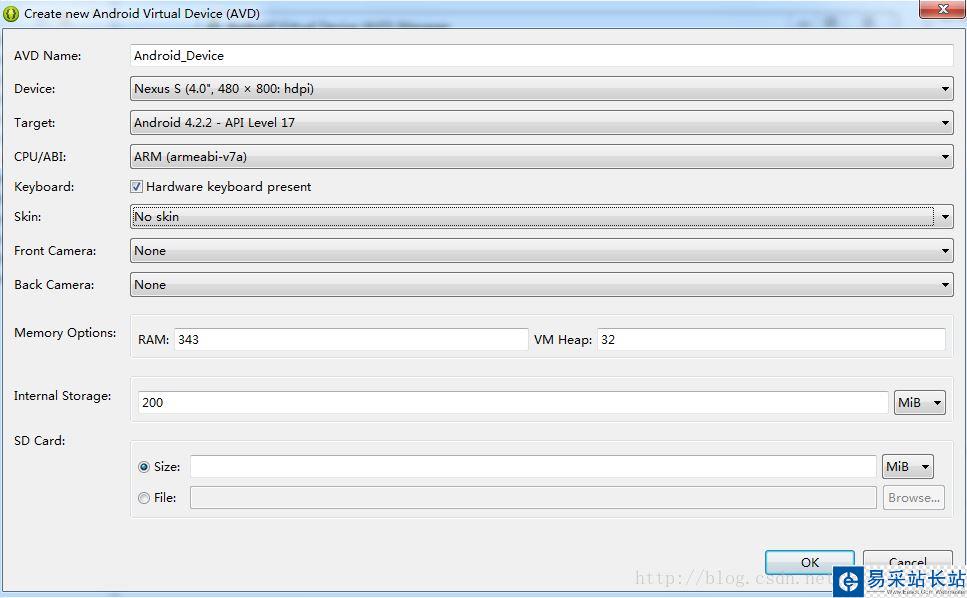This screenshot has width=967, height=598.
Task: Open the Device dropdown showing Nexus S
Action: (541, 89)
